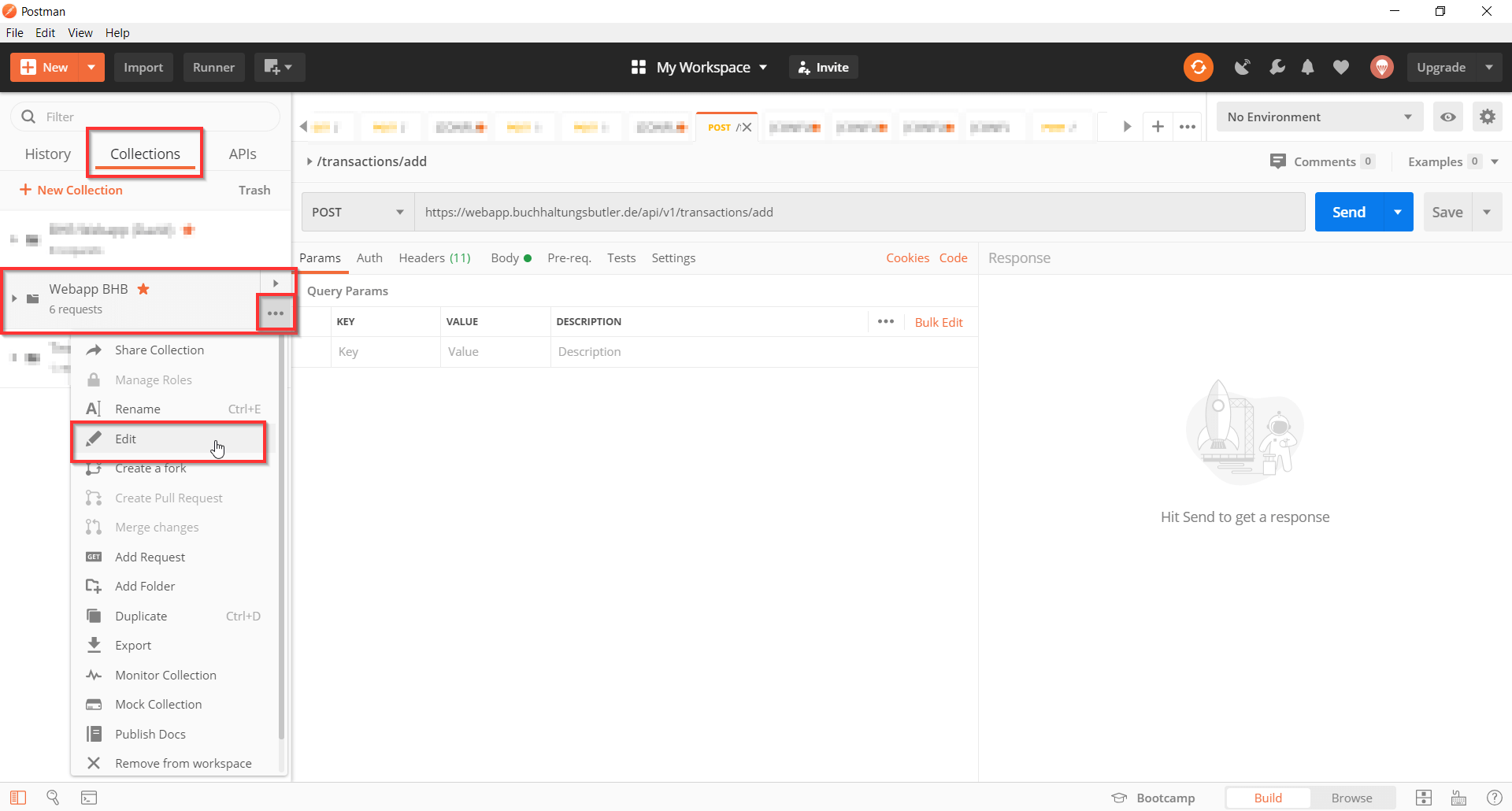Open the POST method dropdown
This screenshot has width=1512, height=811.
[x=358, y=212]
